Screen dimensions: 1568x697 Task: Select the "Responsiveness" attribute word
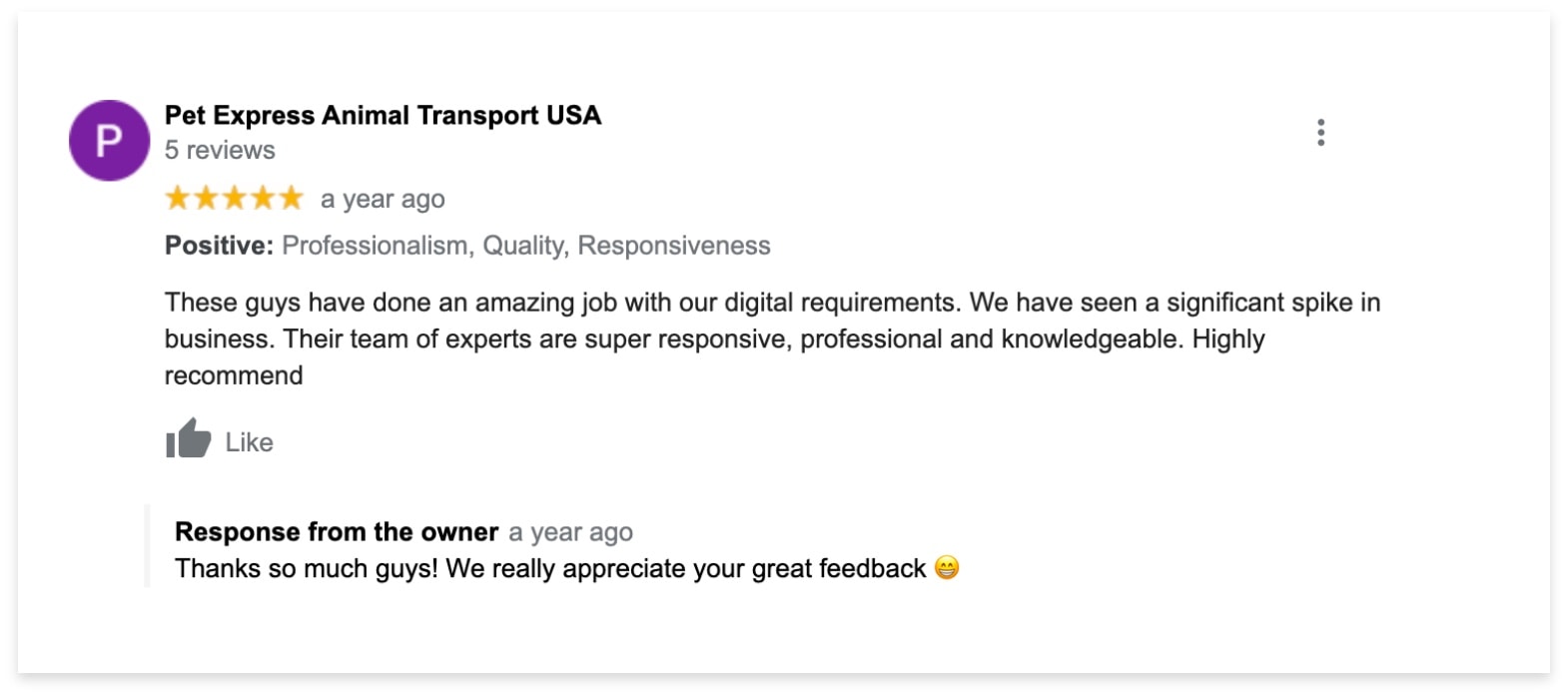[x=674, y=246]
